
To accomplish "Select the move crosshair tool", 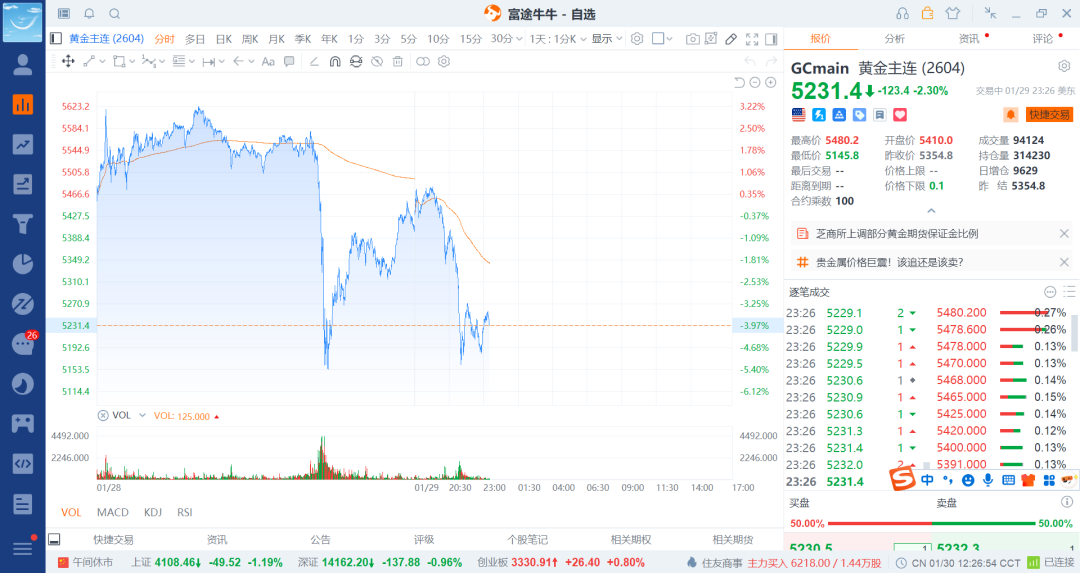I will click(68, 61).
